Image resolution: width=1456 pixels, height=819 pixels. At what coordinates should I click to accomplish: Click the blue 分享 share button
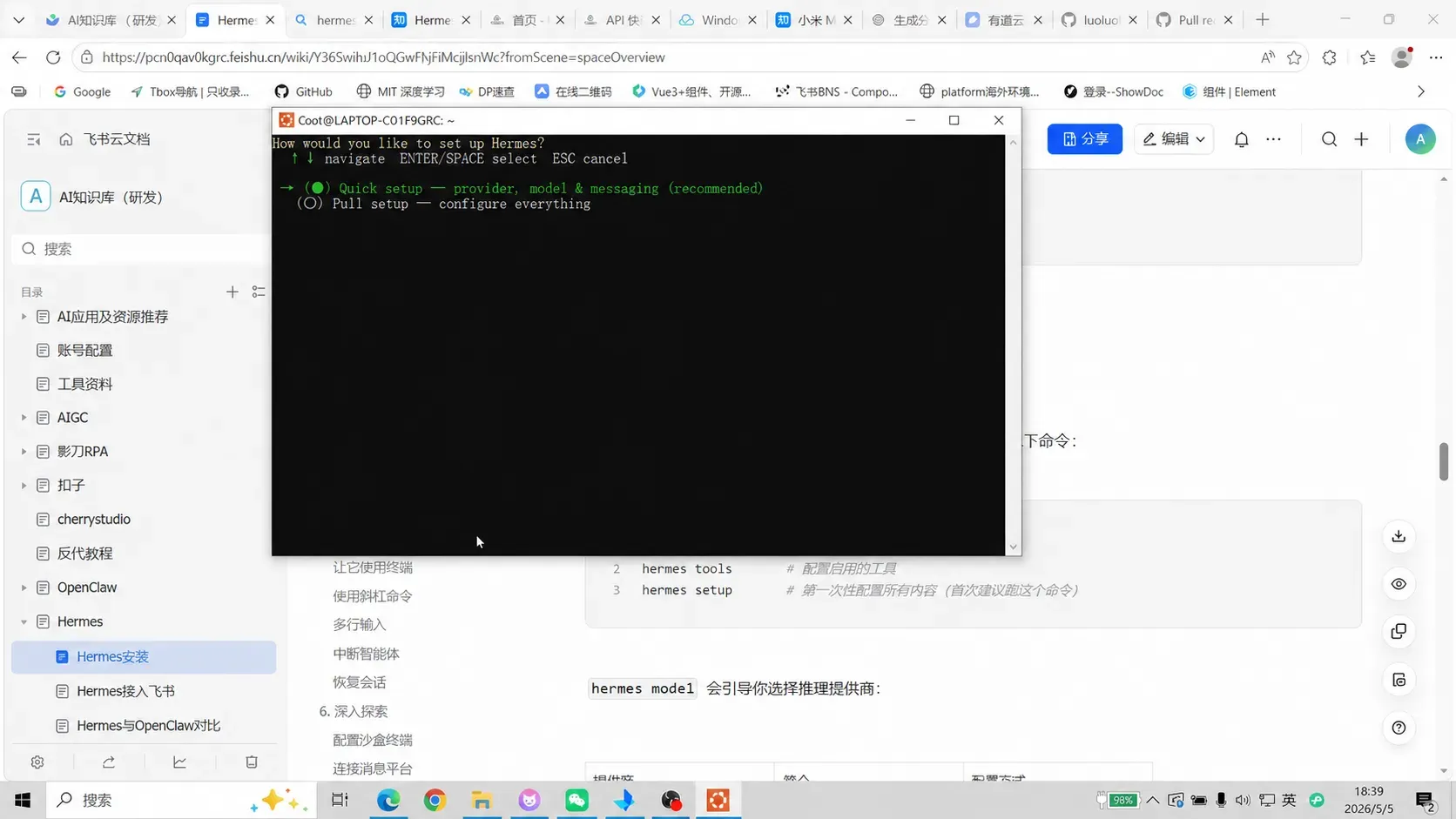click(x=1084, y=139)
